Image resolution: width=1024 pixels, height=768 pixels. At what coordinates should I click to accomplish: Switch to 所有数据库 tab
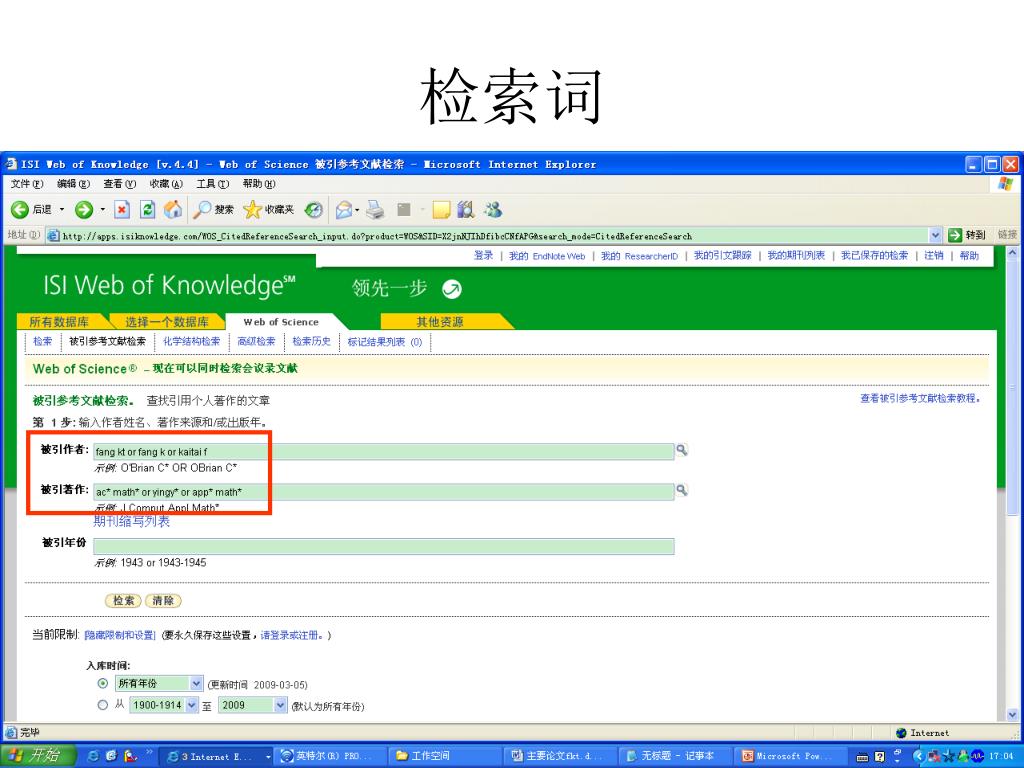[x=59, y=321]
